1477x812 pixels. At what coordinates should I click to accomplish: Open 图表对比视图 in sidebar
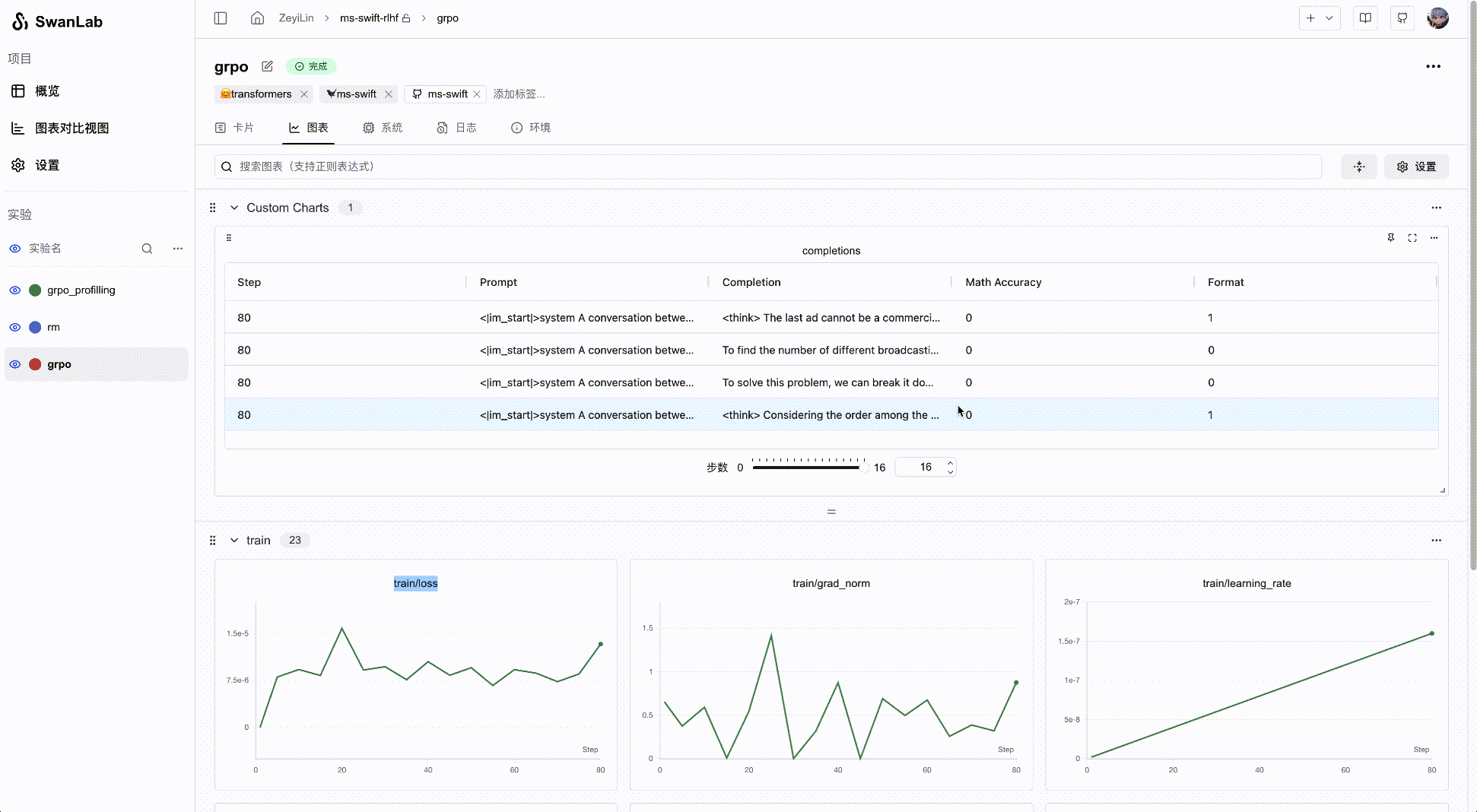[71, 128]
